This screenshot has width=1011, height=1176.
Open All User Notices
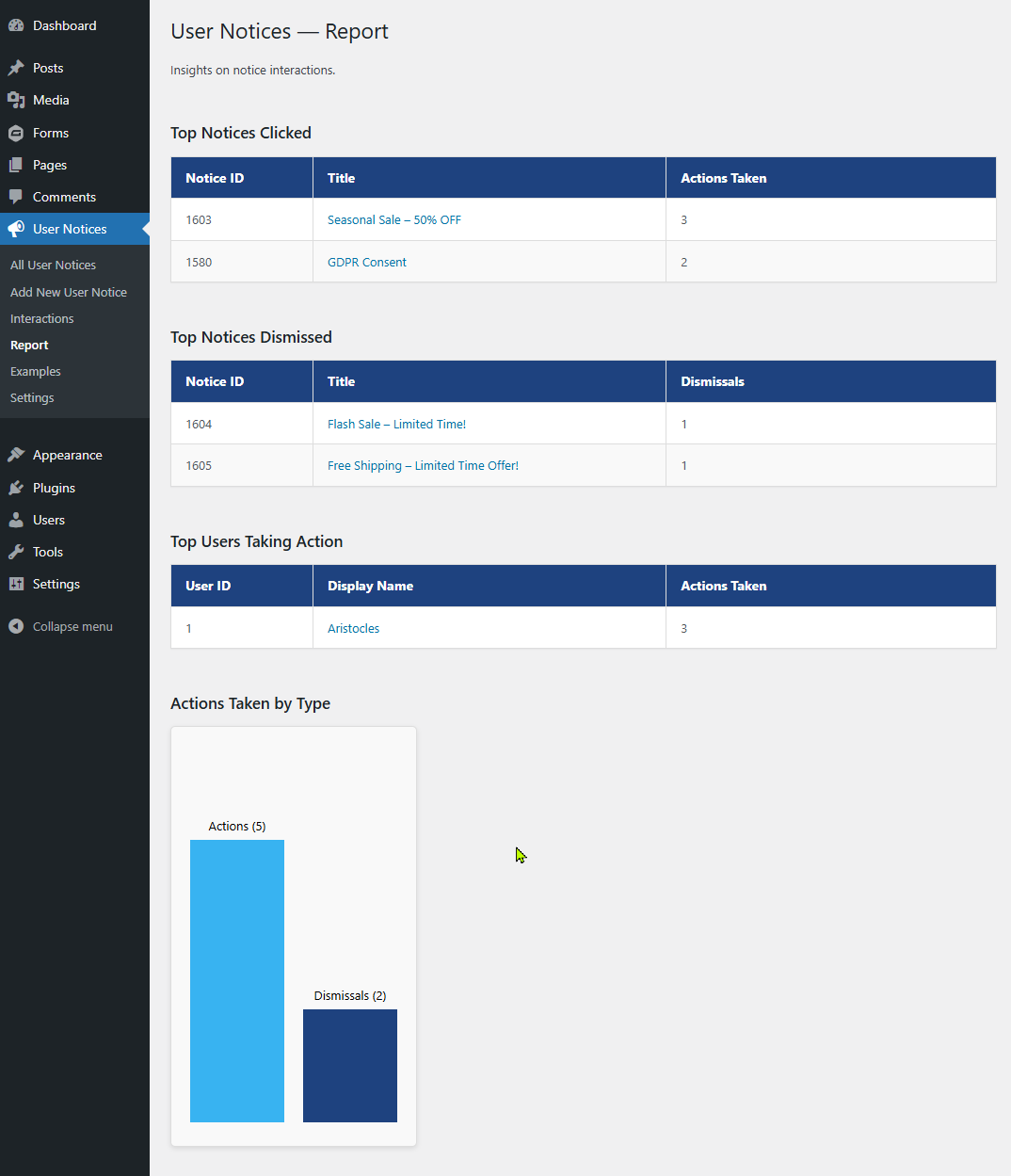pyautogui.click(x=53, y=265)
